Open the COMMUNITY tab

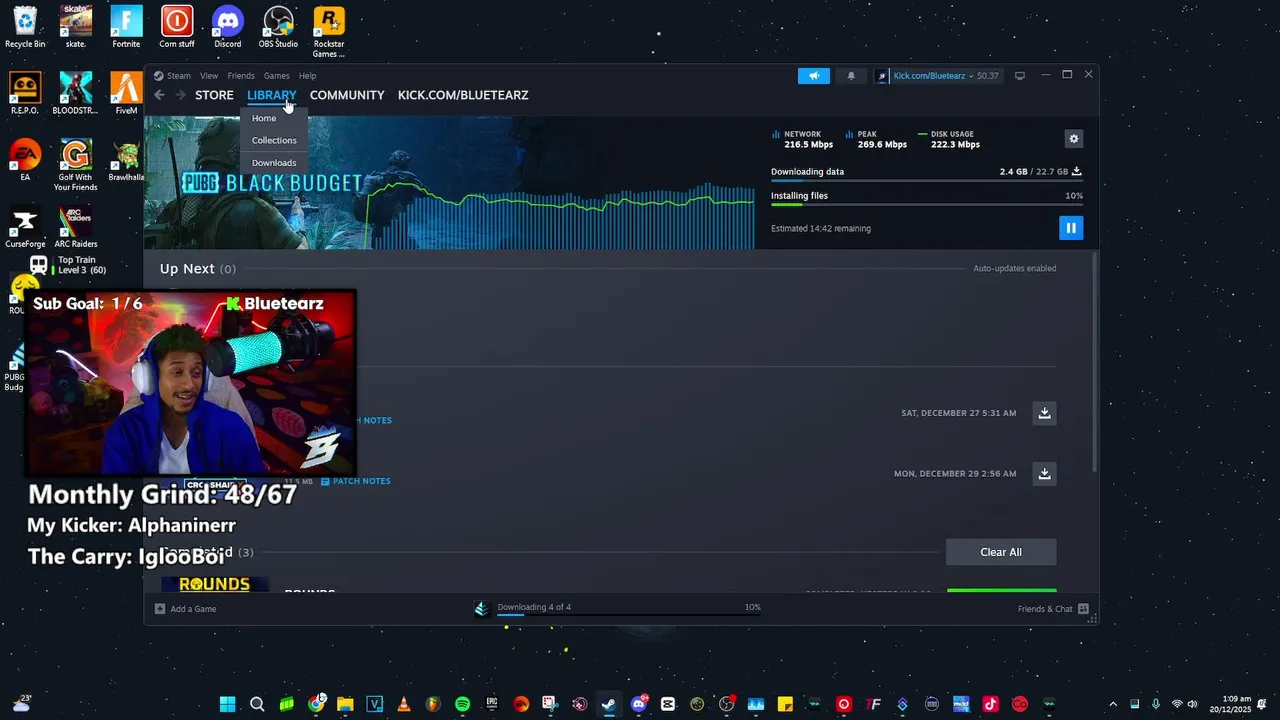coord(347,95)
